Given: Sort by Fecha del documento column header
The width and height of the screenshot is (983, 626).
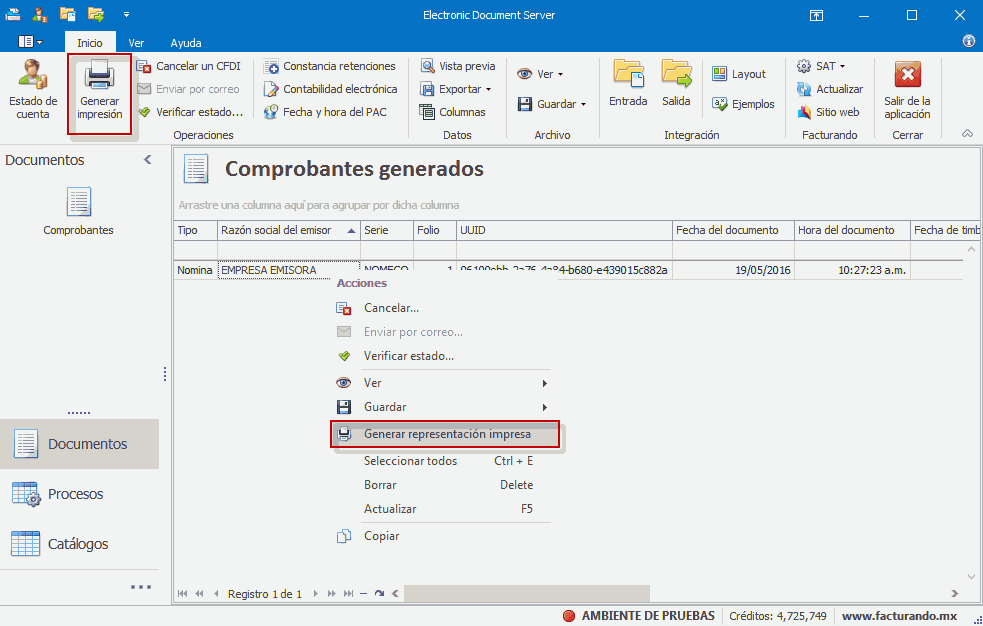Looking at the screenshot, I should click(727, 230).
